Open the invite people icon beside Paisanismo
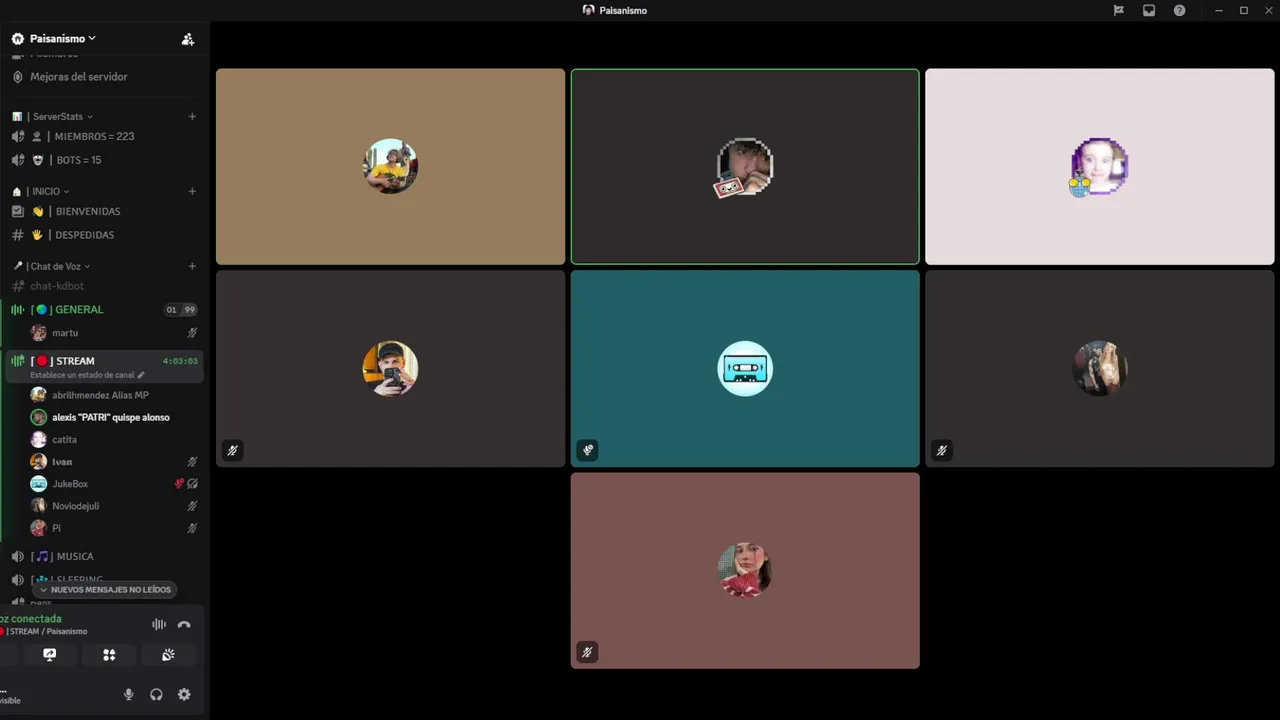Viewport: 1280px width, 720px height. (187, 39)
